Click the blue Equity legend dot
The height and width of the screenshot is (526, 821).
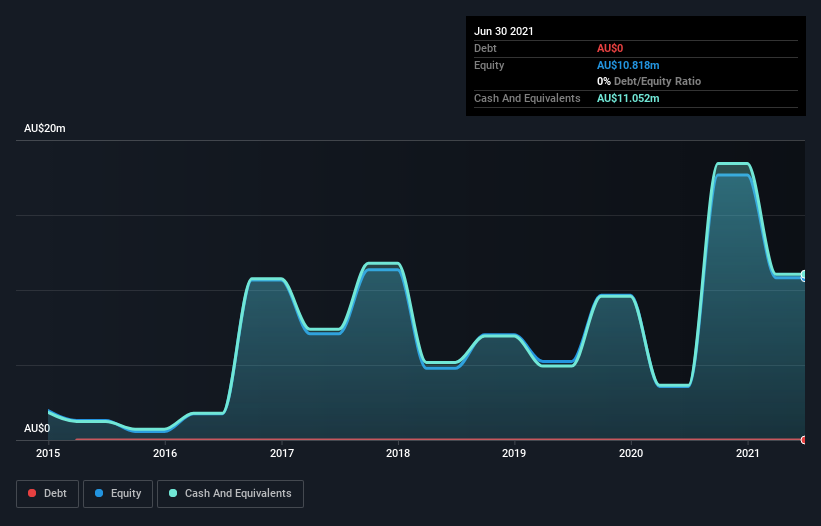coord(99,493)
